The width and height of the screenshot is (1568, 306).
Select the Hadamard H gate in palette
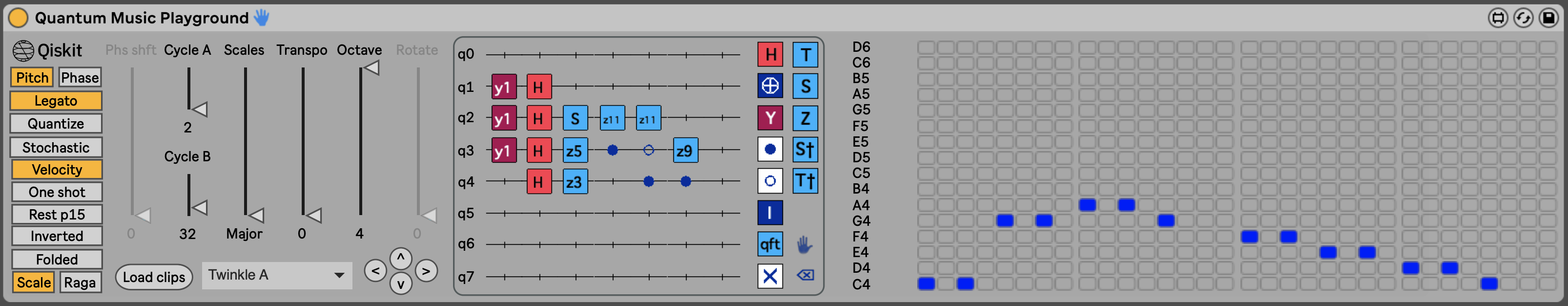(770, 55)
